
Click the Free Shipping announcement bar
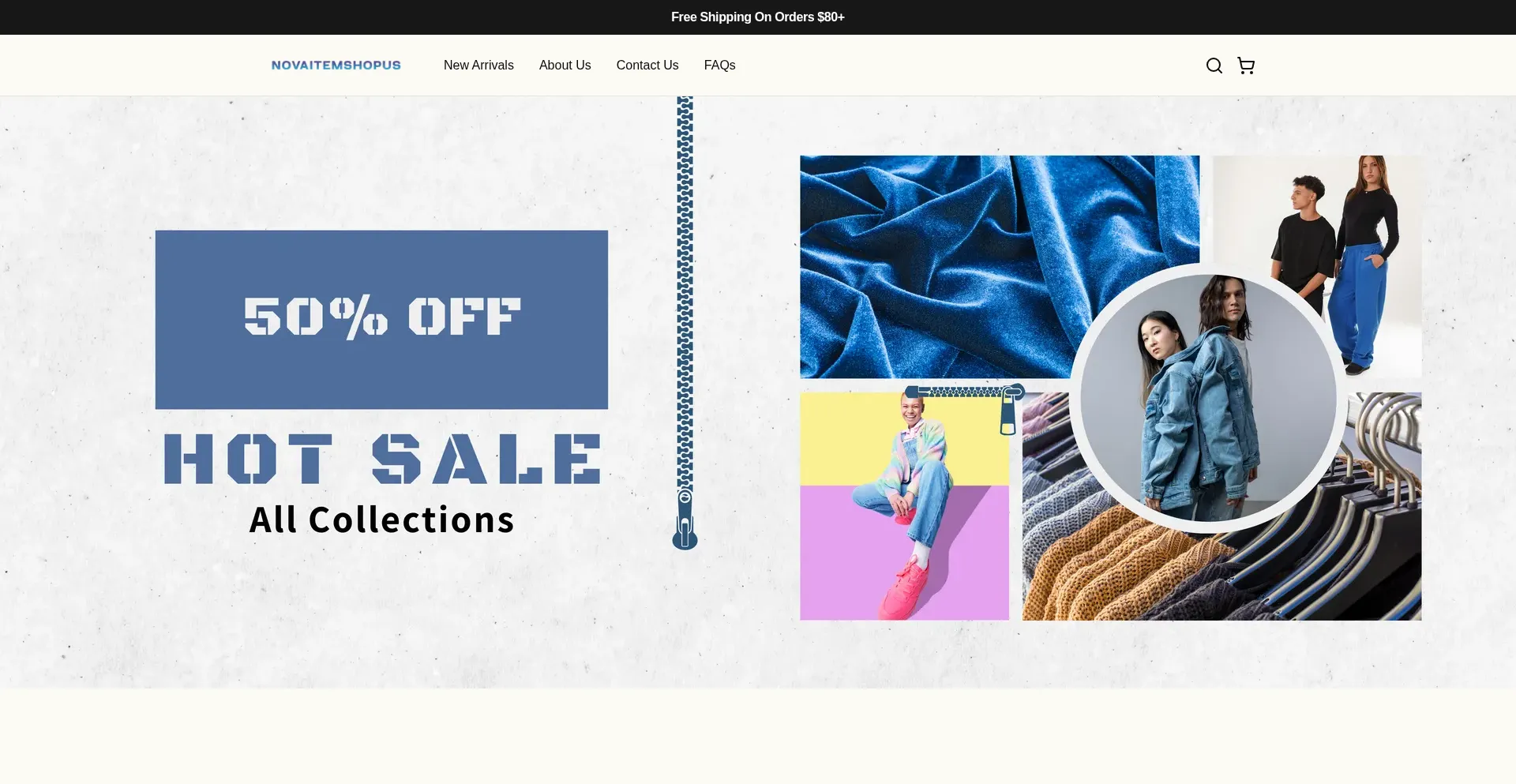758,17
